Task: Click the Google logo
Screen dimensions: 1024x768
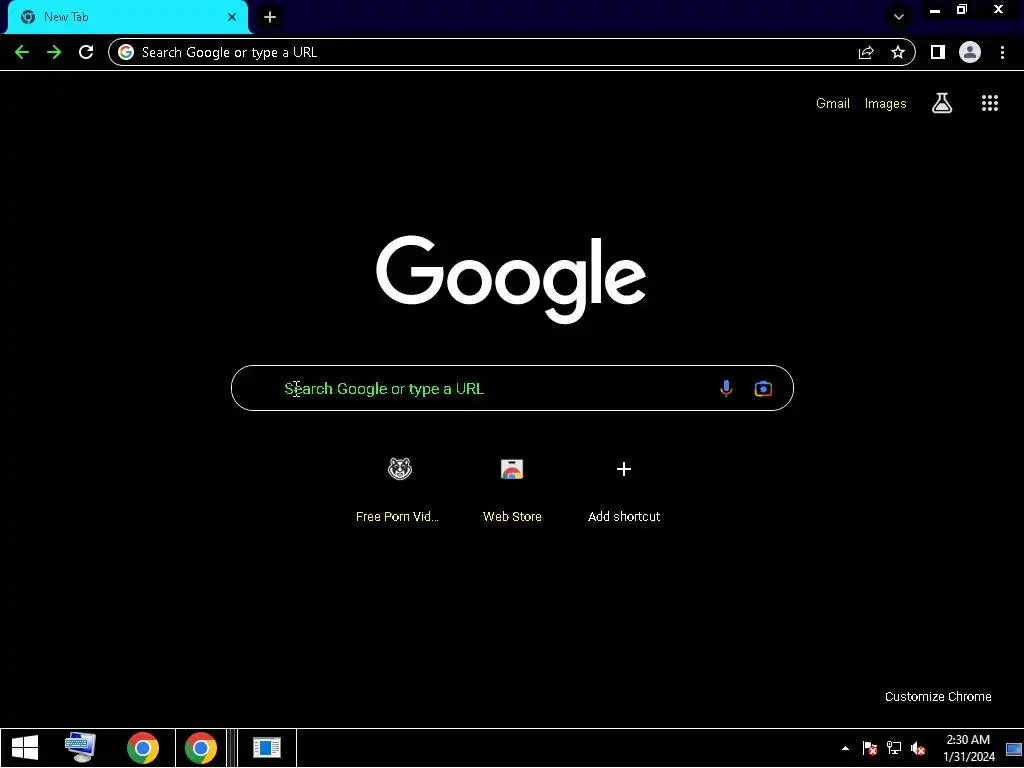Action: point(511,279)
